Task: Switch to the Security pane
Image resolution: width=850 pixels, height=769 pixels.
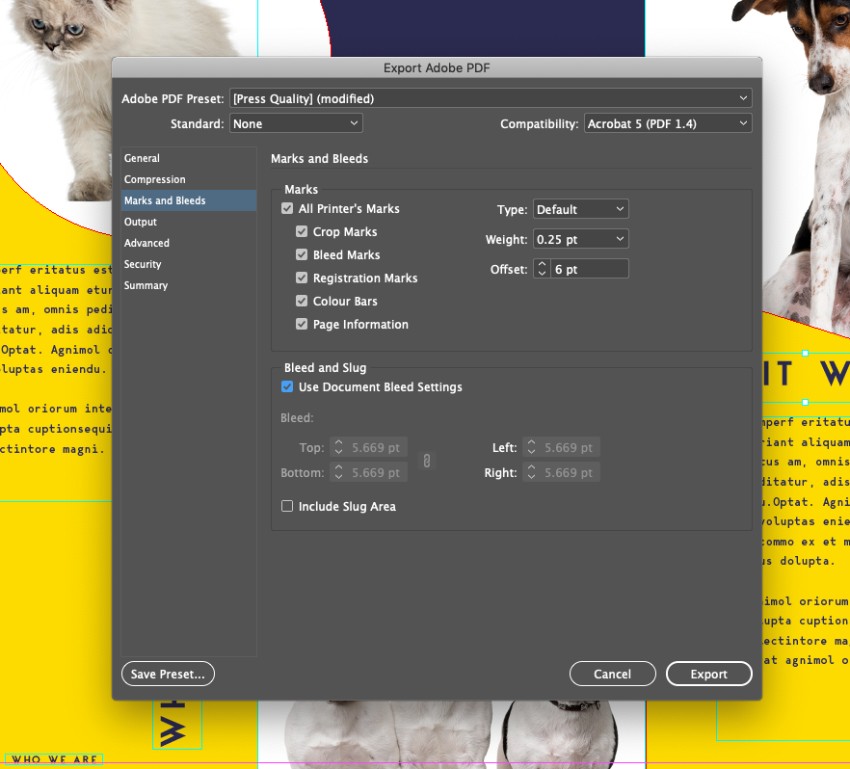Action: click(189, 264)
